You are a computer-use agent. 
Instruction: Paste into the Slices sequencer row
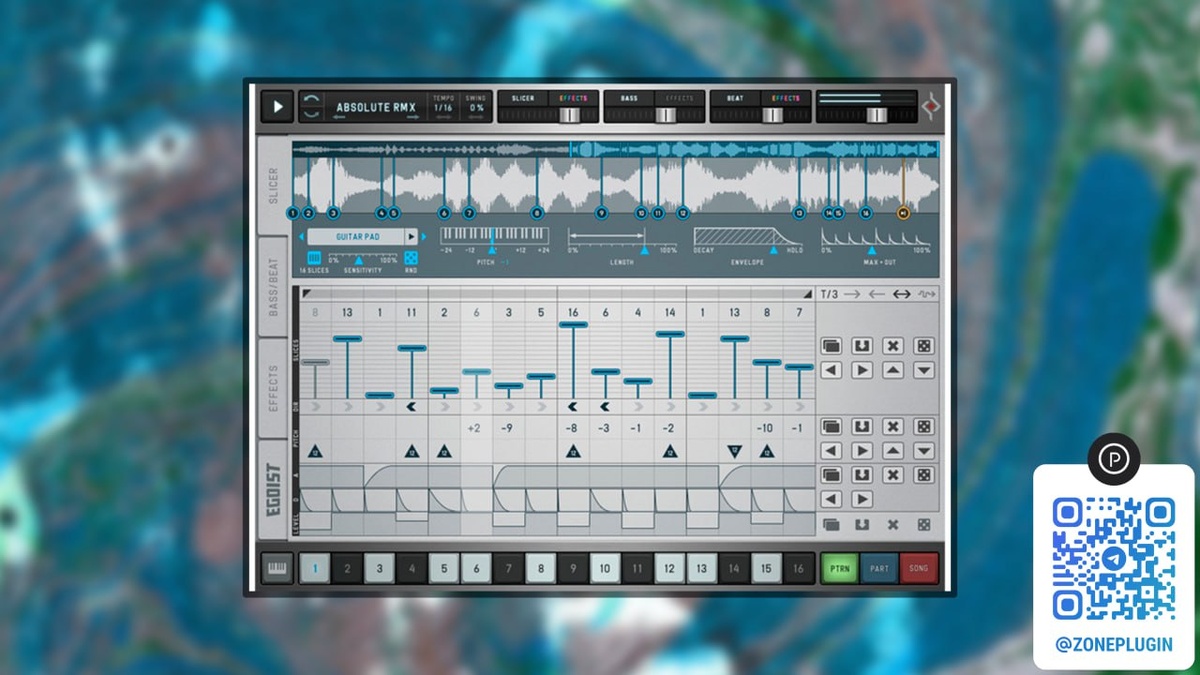pos(862,346)
